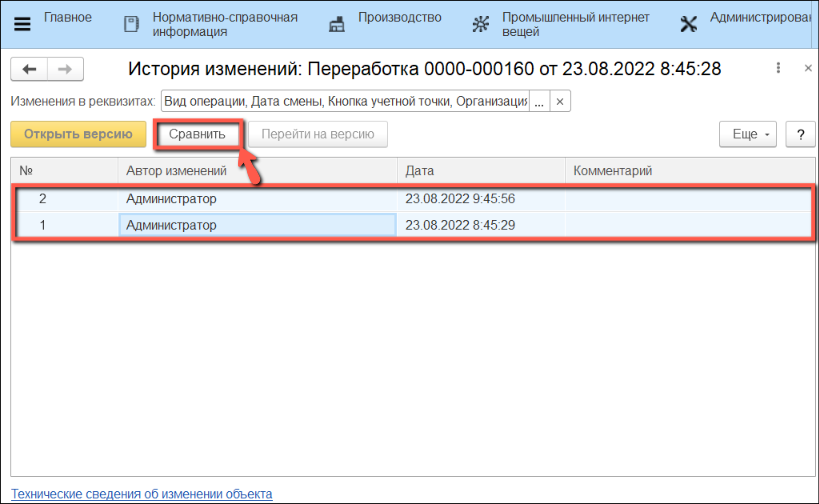Open Технические сведения об изменении объекта link
This screenshot has height=504, width=819.
141,494
